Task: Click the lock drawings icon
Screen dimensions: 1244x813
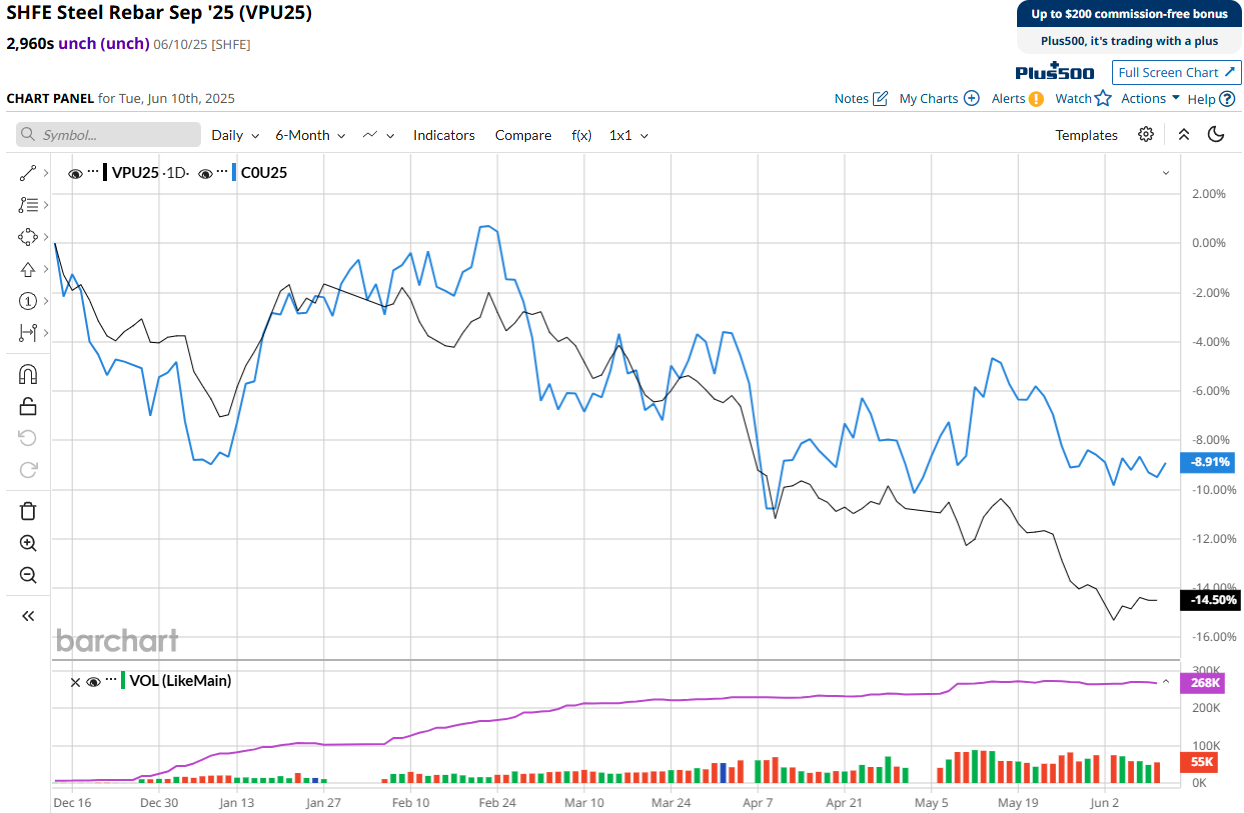Action: tap(28, 406)
